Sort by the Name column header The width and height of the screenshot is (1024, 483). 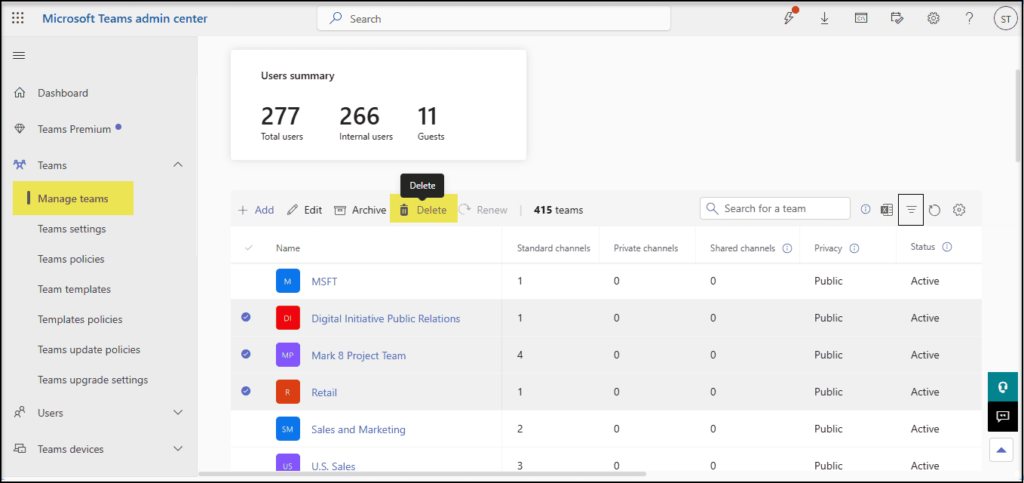[x=288, y=248]
